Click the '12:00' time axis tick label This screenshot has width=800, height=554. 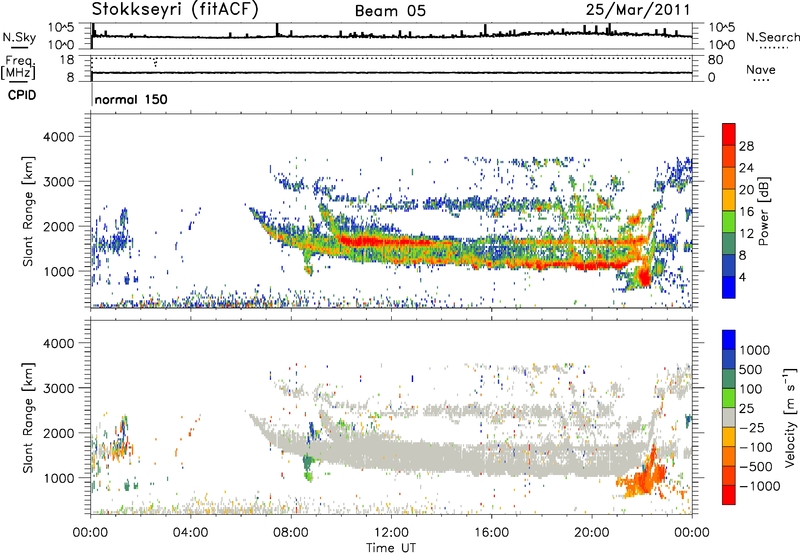[391, 532]
